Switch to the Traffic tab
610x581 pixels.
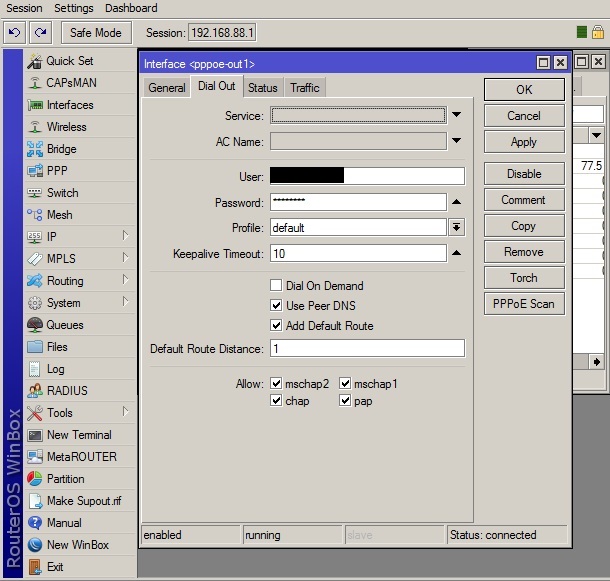pos(305,88)
